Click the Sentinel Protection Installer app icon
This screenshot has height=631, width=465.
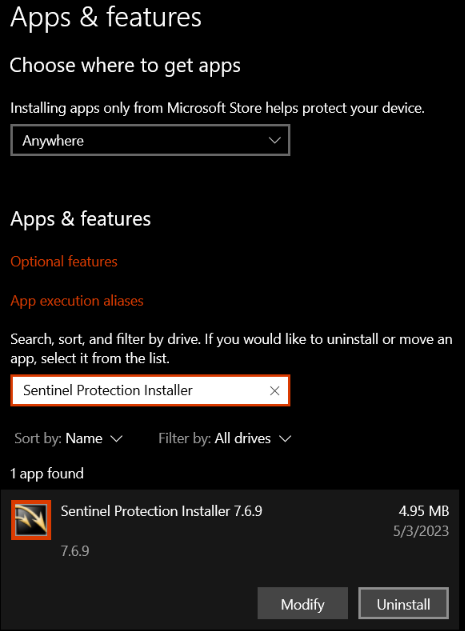pyautogui.click(x=31, y=520)
